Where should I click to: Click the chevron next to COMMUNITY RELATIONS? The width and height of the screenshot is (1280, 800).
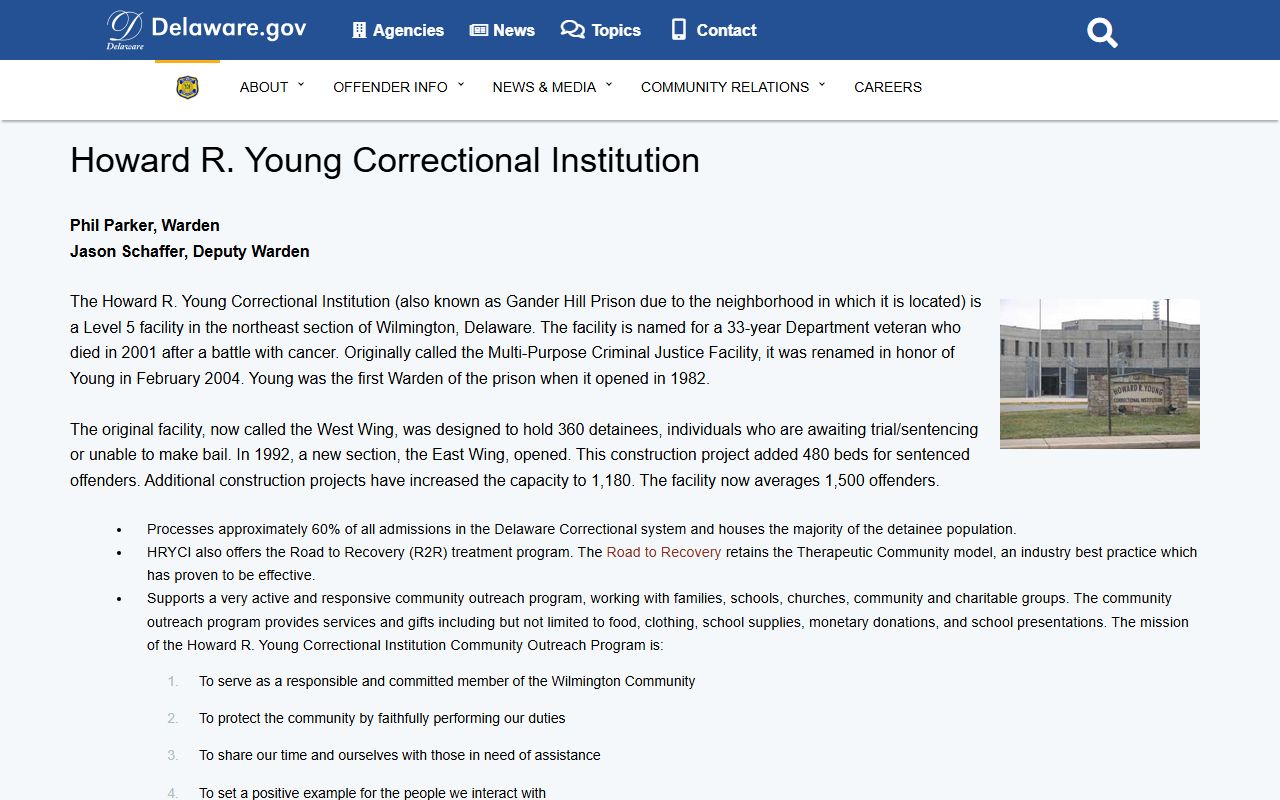tap(822, 85)
